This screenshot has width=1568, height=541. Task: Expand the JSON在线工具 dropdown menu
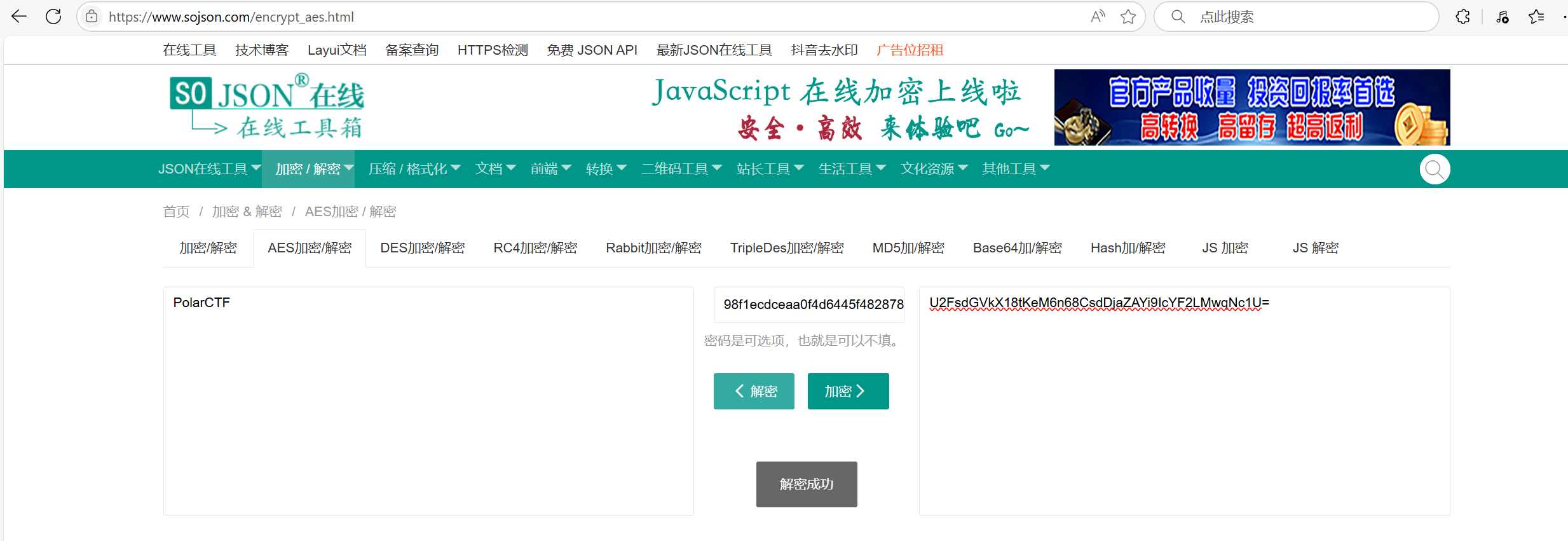pyautogui.click(x=209, y=169)
